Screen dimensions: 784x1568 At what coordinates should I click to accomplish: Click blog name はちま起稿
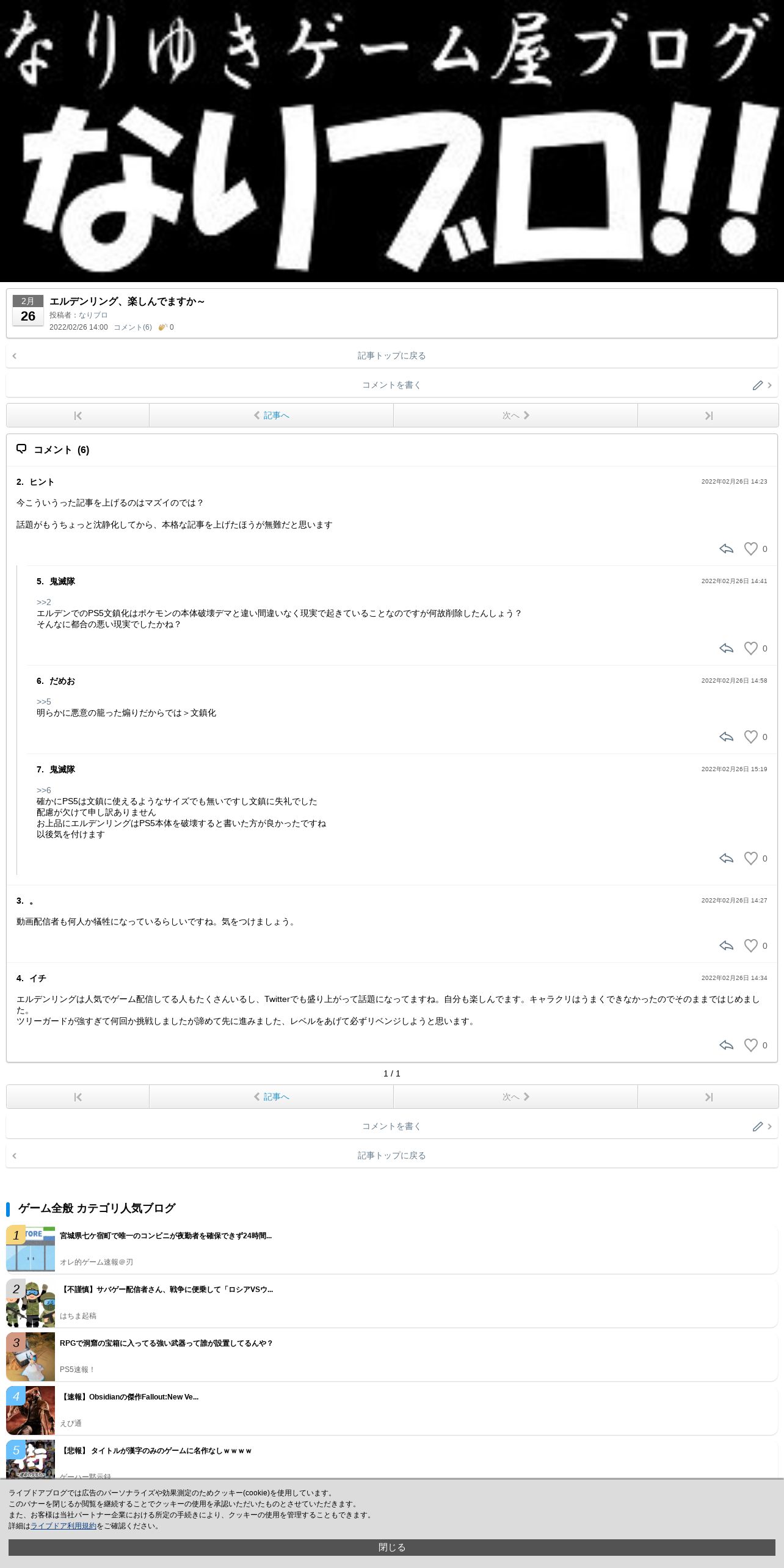(78, 1316)
